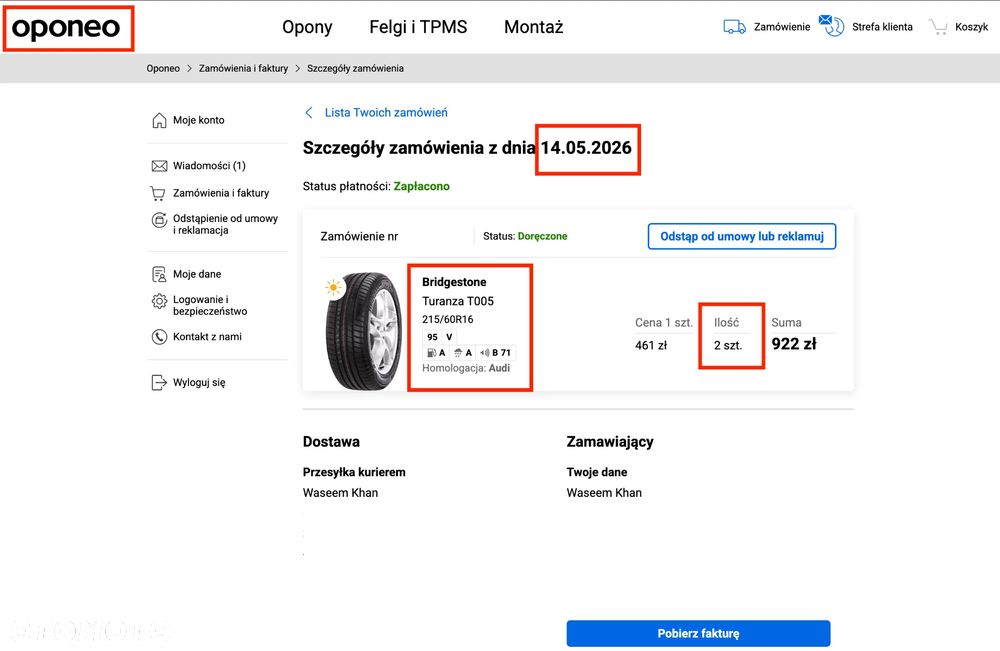Click Zamówienia i faktury breadcrumb link

244,68
